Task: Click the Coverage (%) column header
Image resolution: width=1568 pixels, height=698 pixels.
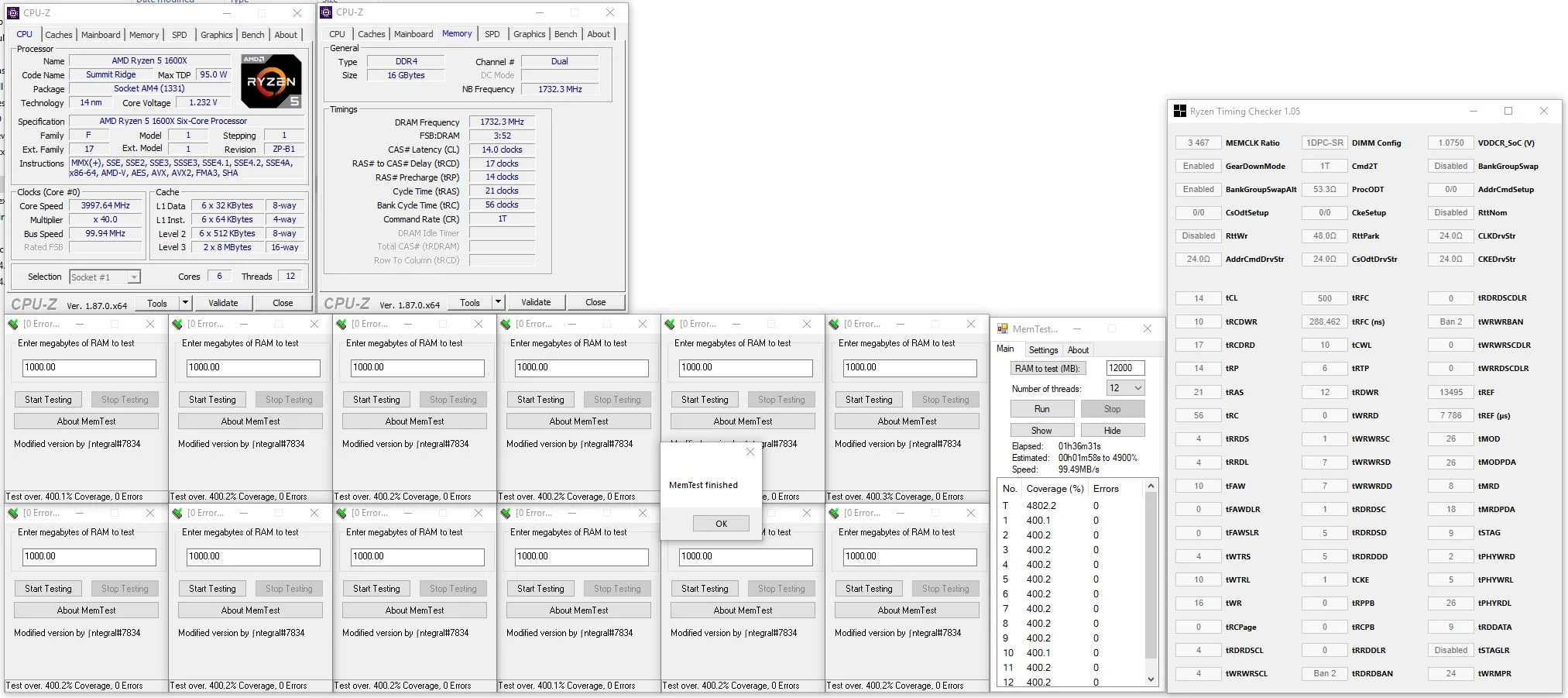Action: (x=1055, y=489)
